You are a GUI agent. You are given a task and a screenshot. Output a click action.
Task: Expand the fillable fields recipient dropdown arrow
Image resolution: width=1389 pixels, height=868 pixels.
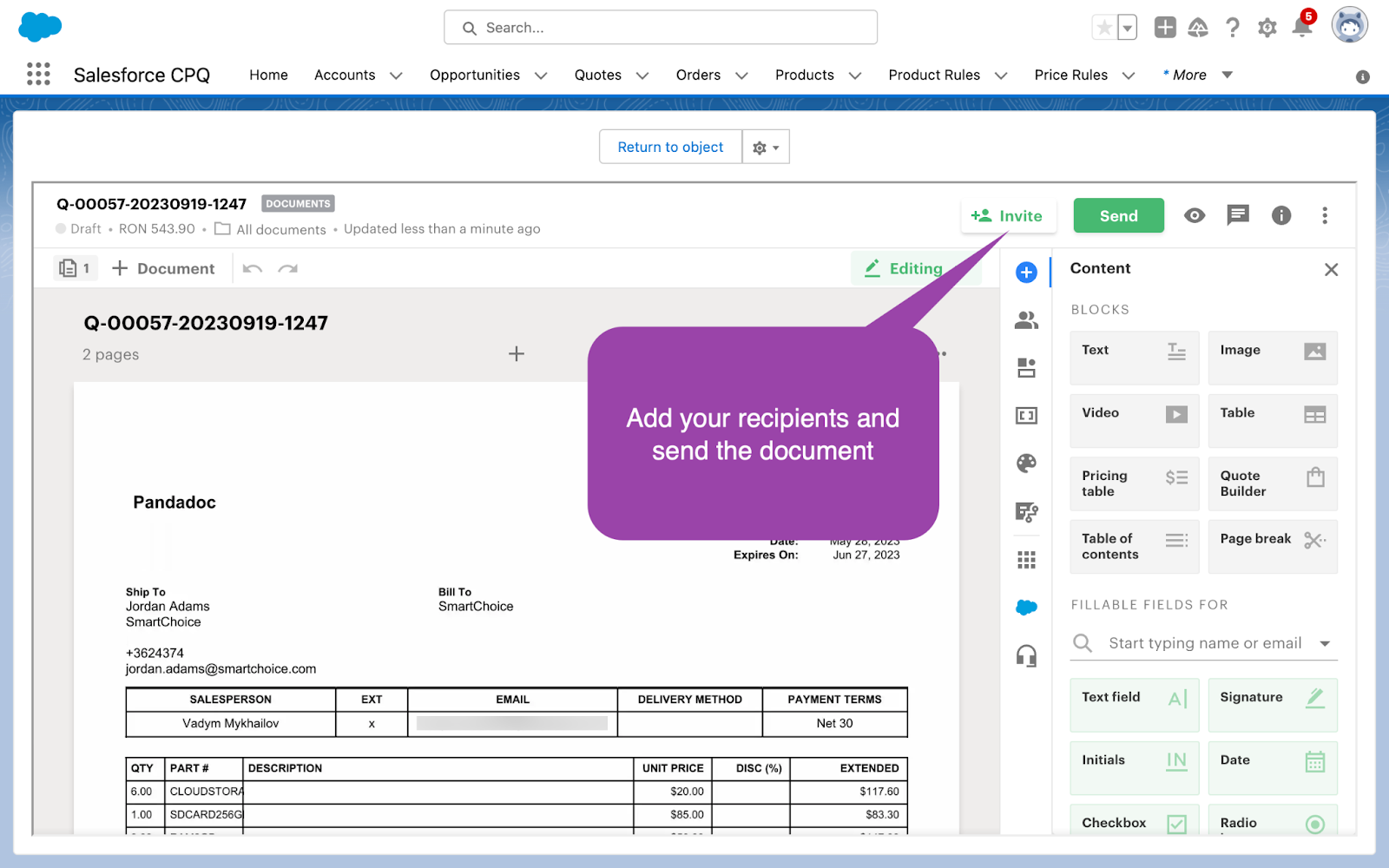[1325, 643]
